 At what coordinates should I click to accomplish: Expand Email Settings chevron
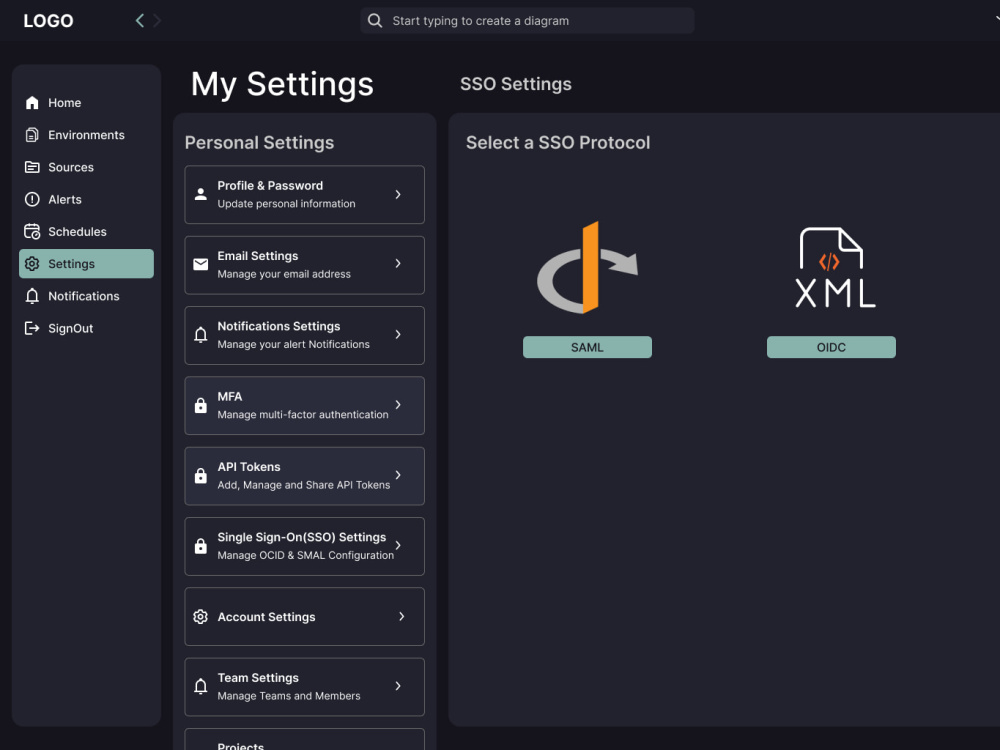pyautogui.click(x=398, y=263)
